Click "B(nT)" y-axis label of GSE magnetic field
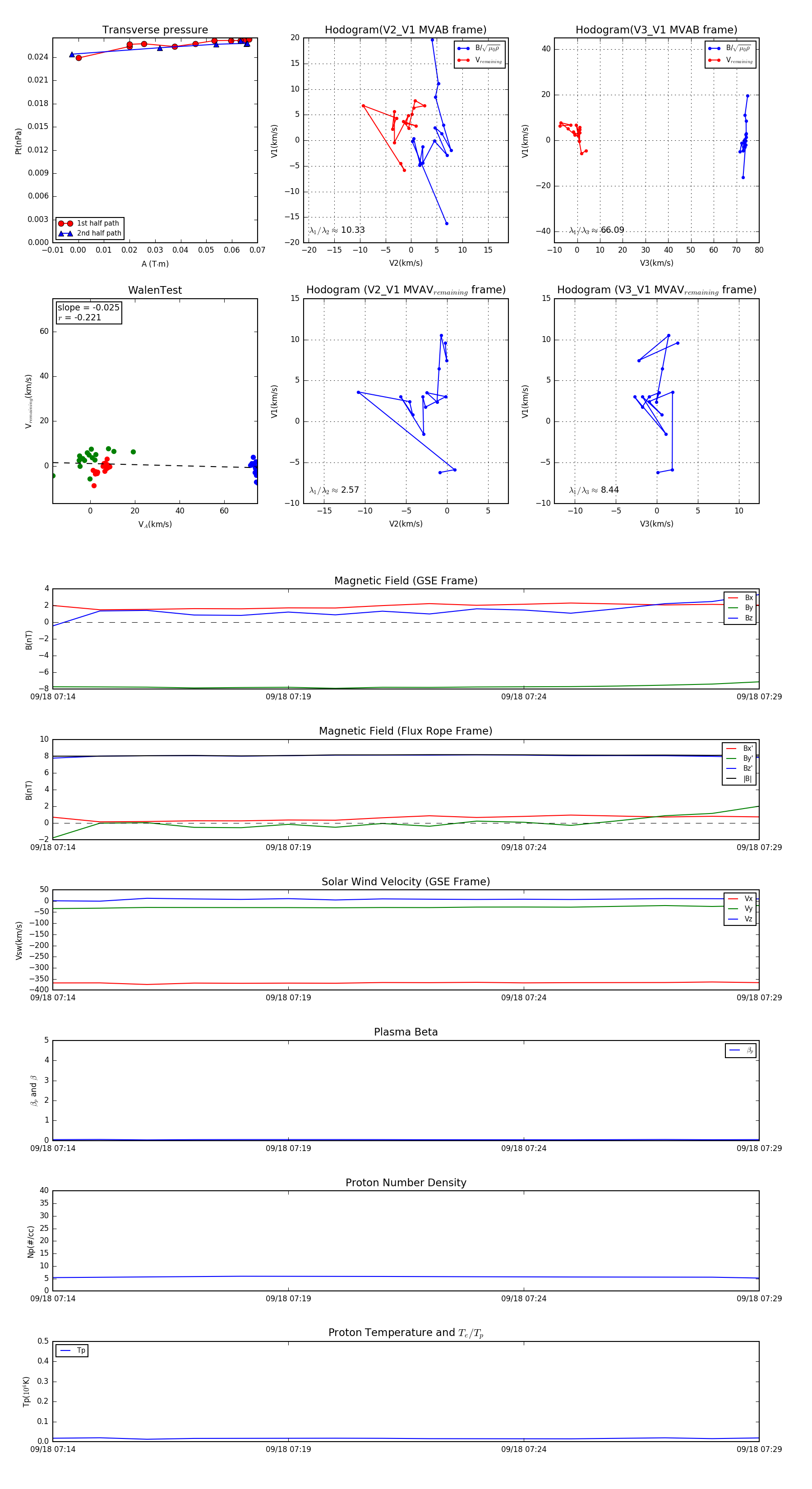Viewport: 812px width, 1489px height. click(29, 640)
